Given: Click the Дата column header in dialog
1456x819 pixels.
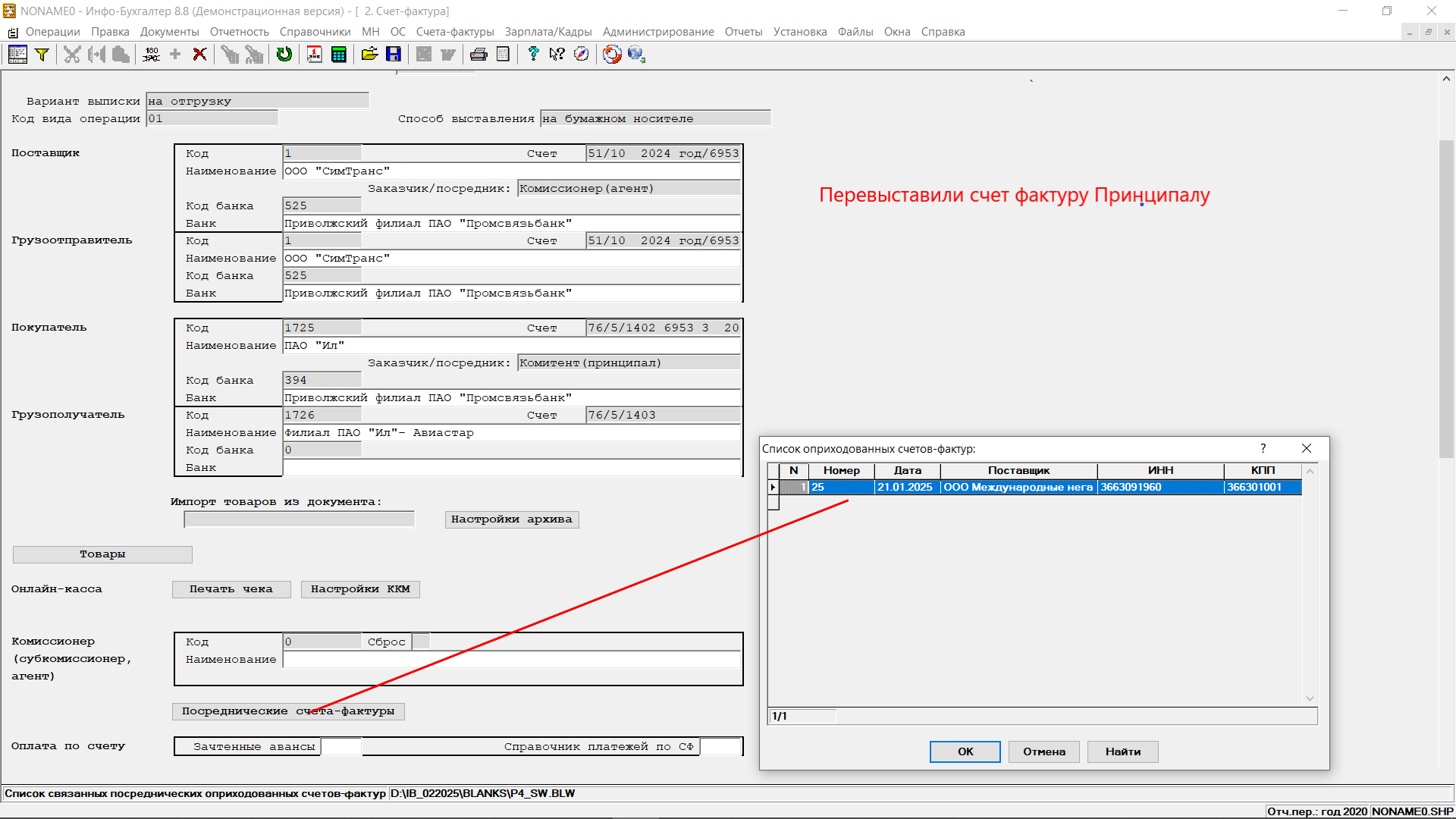Looking at the screenshot, I should (907, 470).
